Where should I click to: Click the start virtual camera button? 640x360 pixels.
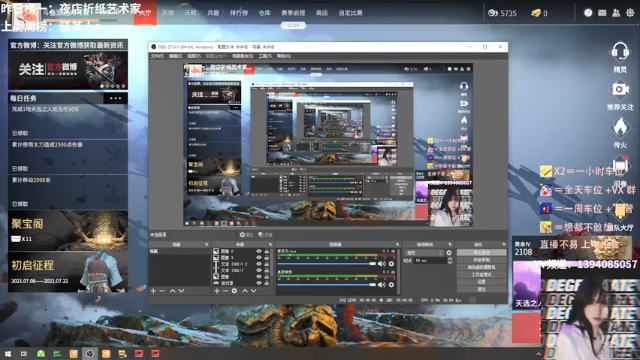(x=482, y=267)
